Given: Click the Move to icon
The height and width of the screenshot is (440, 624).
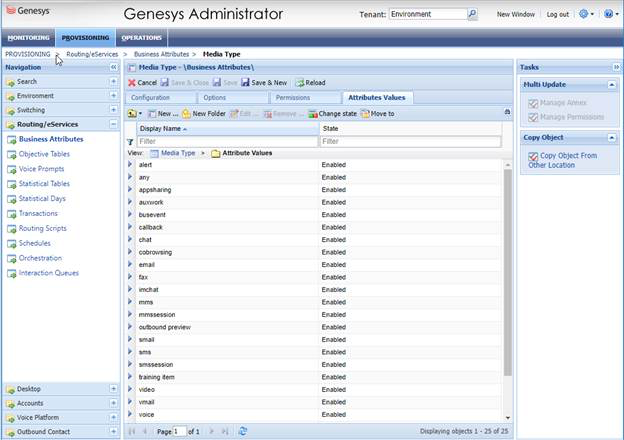Looking at the screenshot, I should [x=366, y=114].
